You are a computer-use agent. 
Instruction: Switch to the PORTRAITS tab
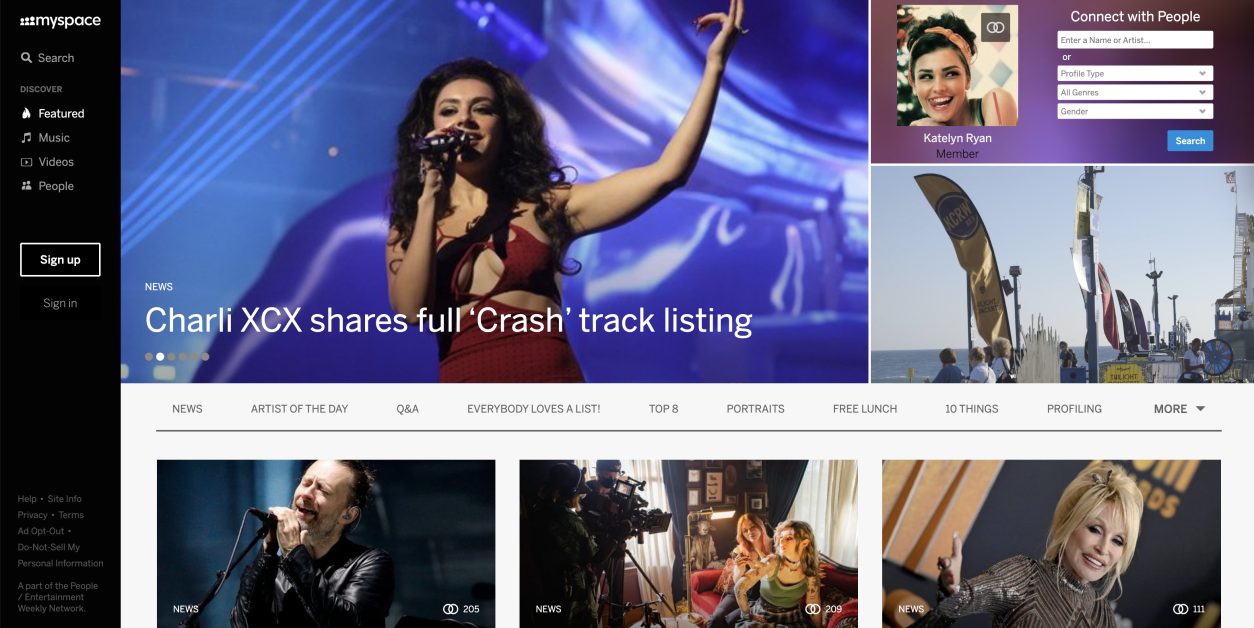coord(756,409)
